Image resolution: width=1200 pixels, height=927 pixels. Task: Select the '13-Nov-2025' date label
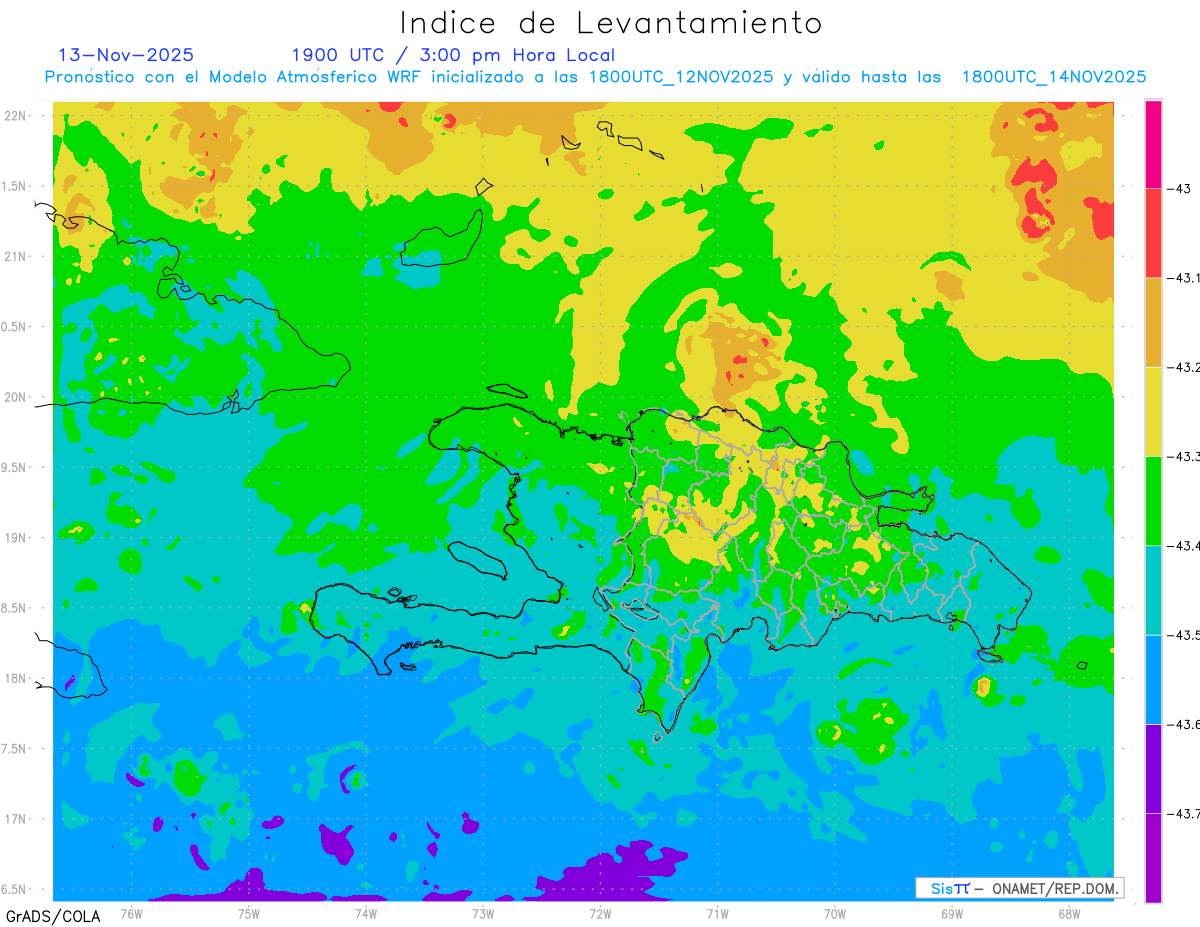click(126, 55)
